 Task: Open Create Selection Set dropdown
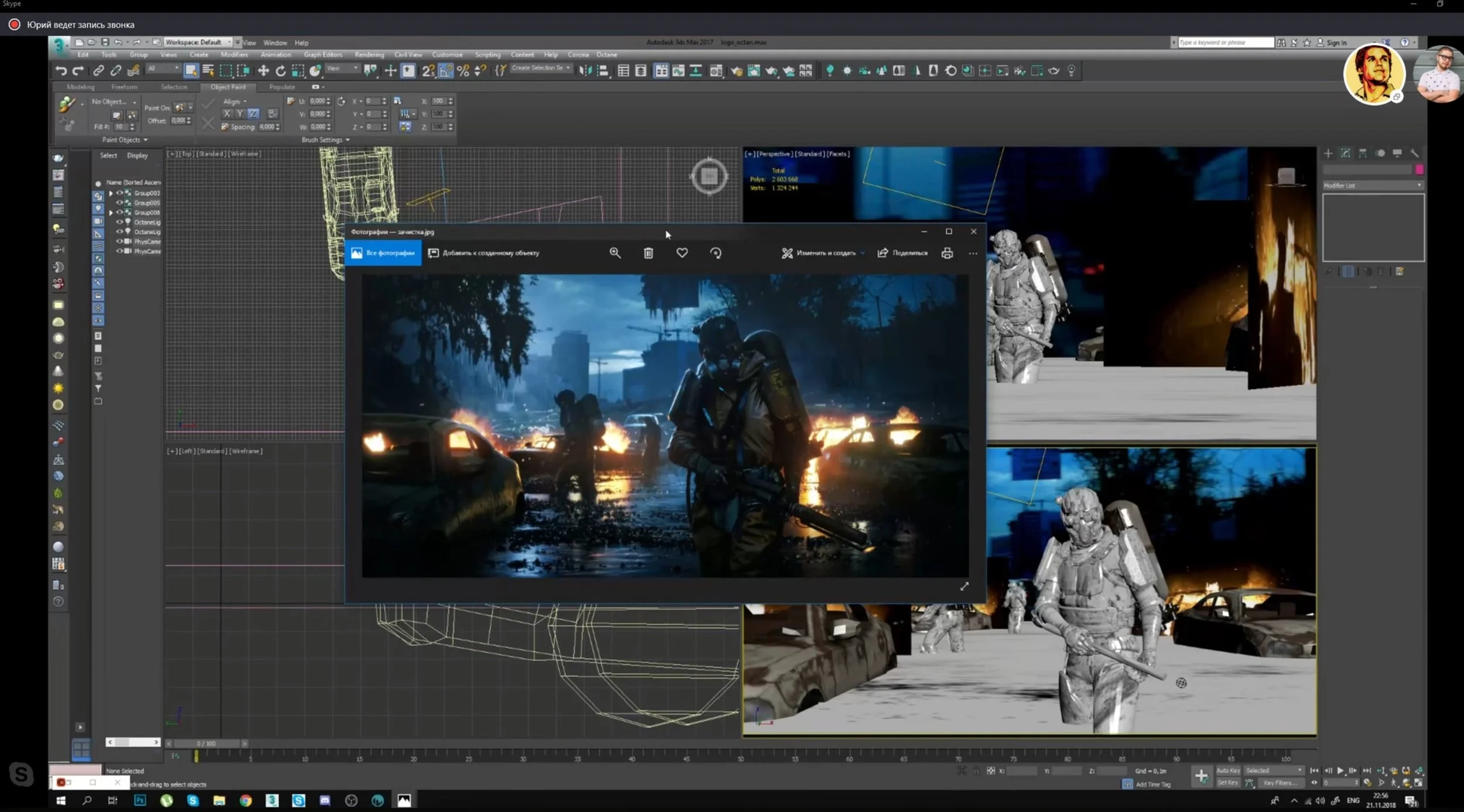coord(541,68)
